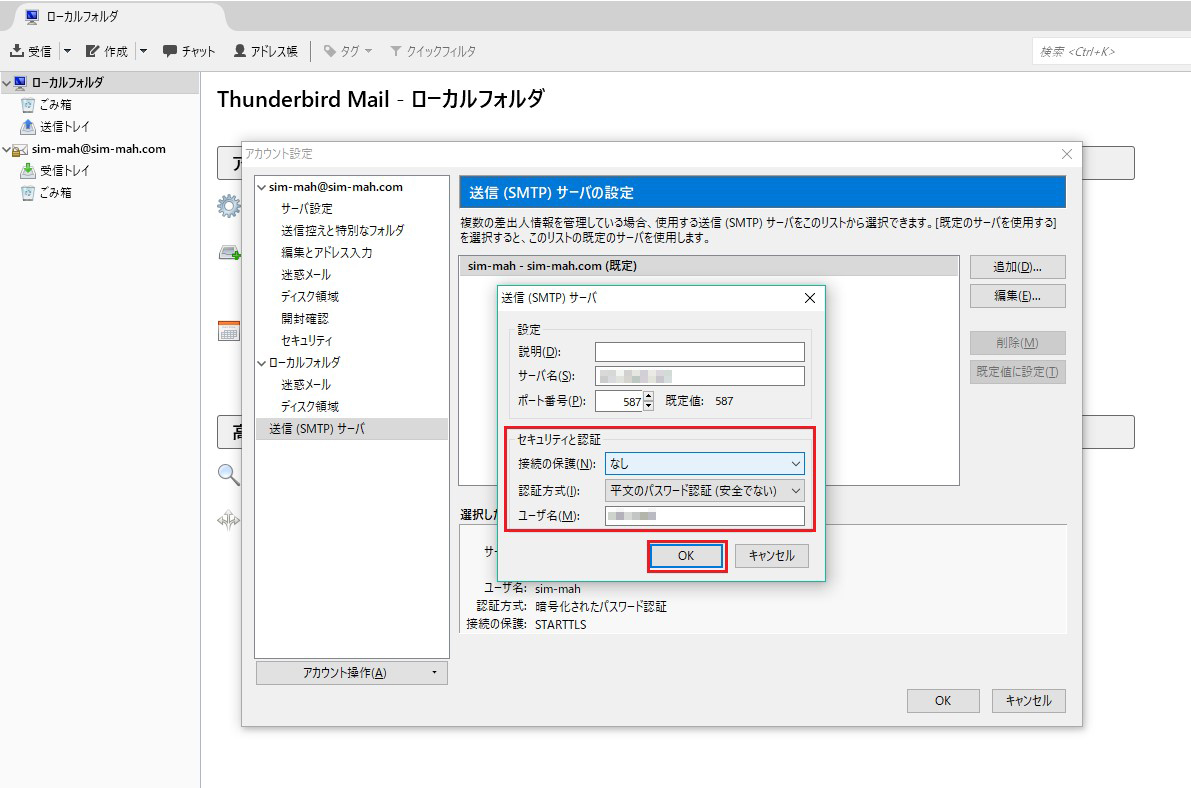Open the チャット (Chat) toolbar button

tap(189, 51)
